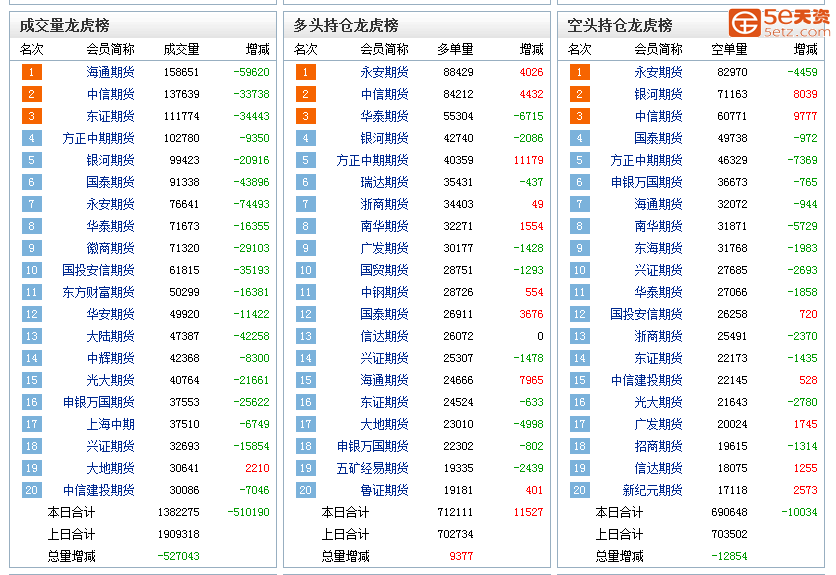Image resolution: width=836 pixels, height=575 pixels.
Task: Click rank 20 badge beside 鲁证期货
Action: pos(306,490)
